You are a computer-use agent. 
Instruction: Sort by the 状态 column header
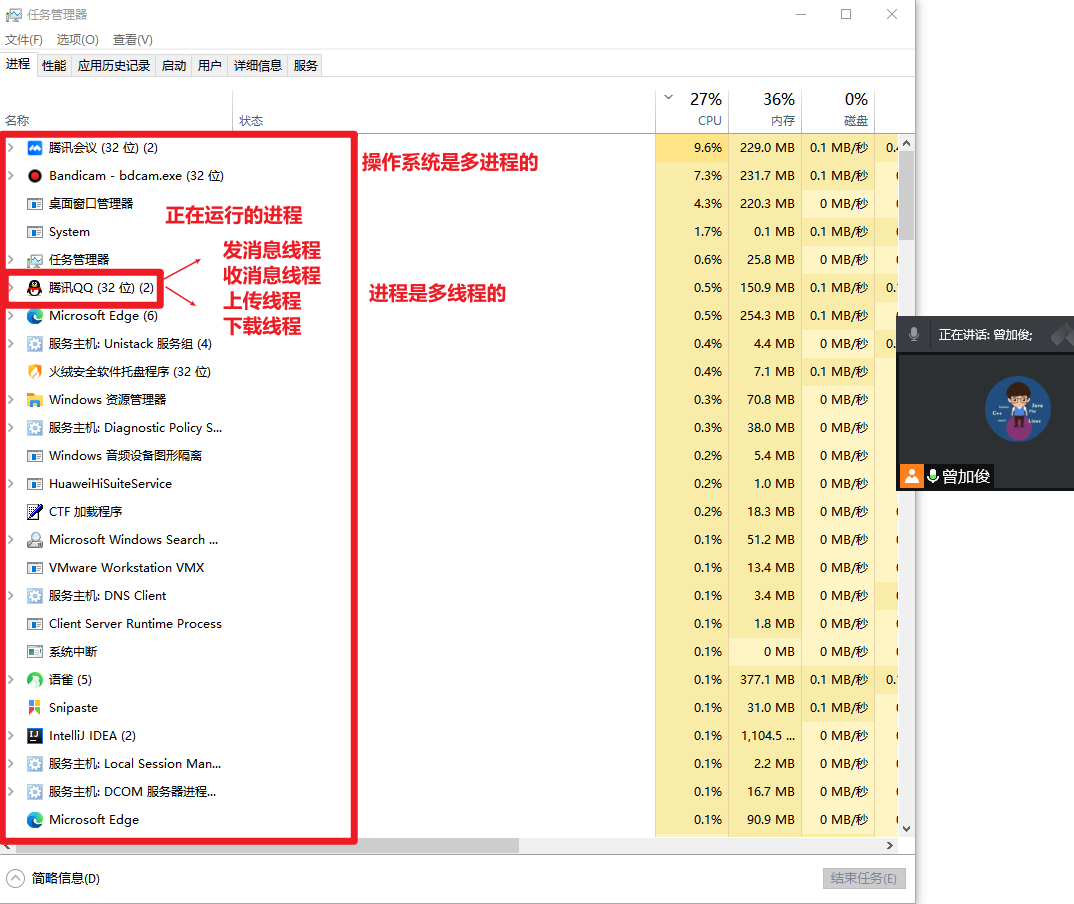tap(444, 112)
